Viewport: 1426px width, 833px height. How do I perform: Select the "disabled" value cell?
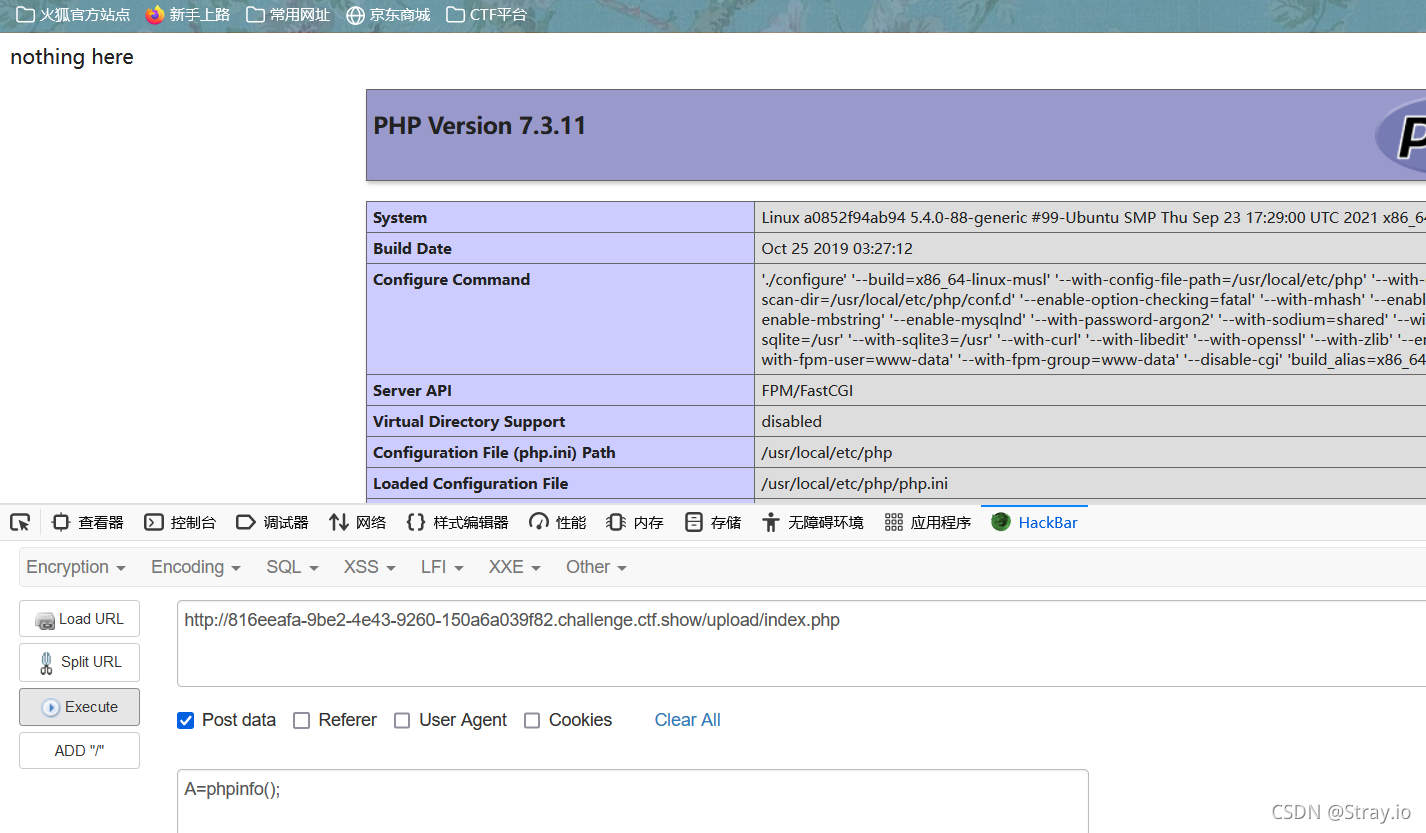point(791,421)
